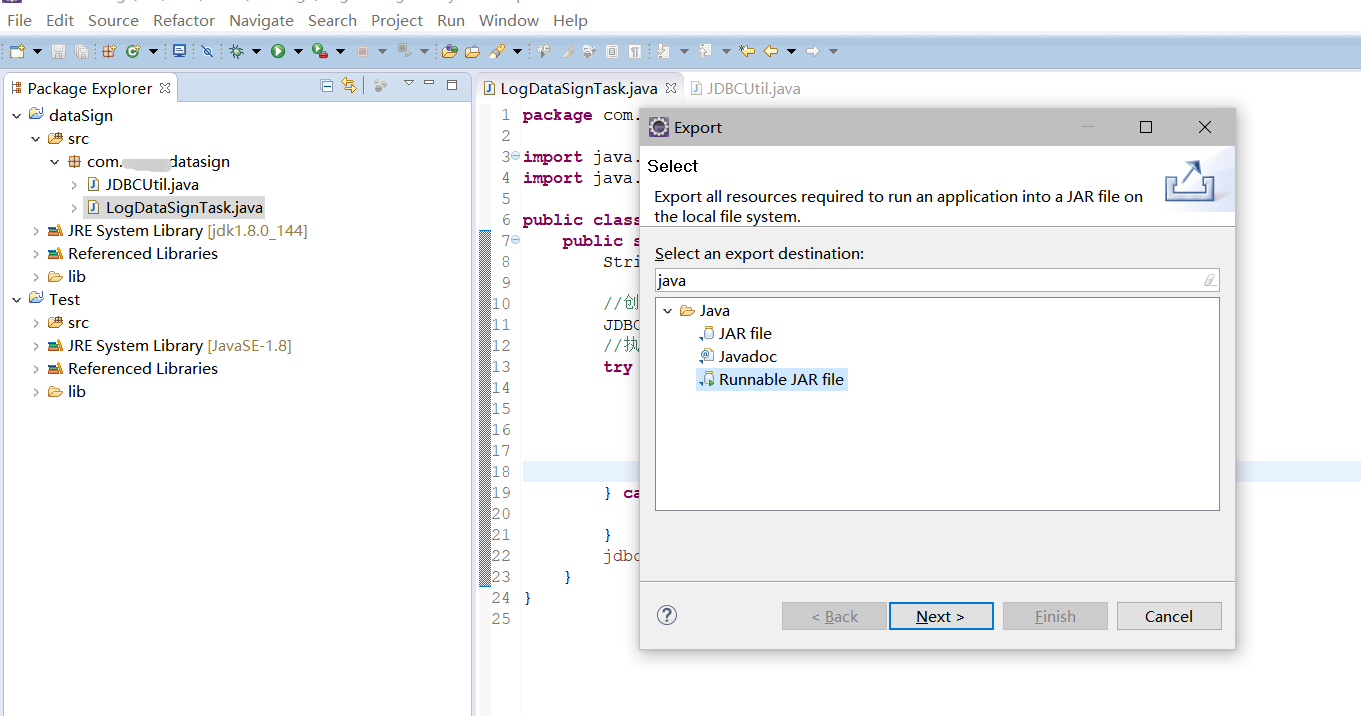Collapse the Test project node
This screenshot has width=1361, height=716.
coord(16,300)
